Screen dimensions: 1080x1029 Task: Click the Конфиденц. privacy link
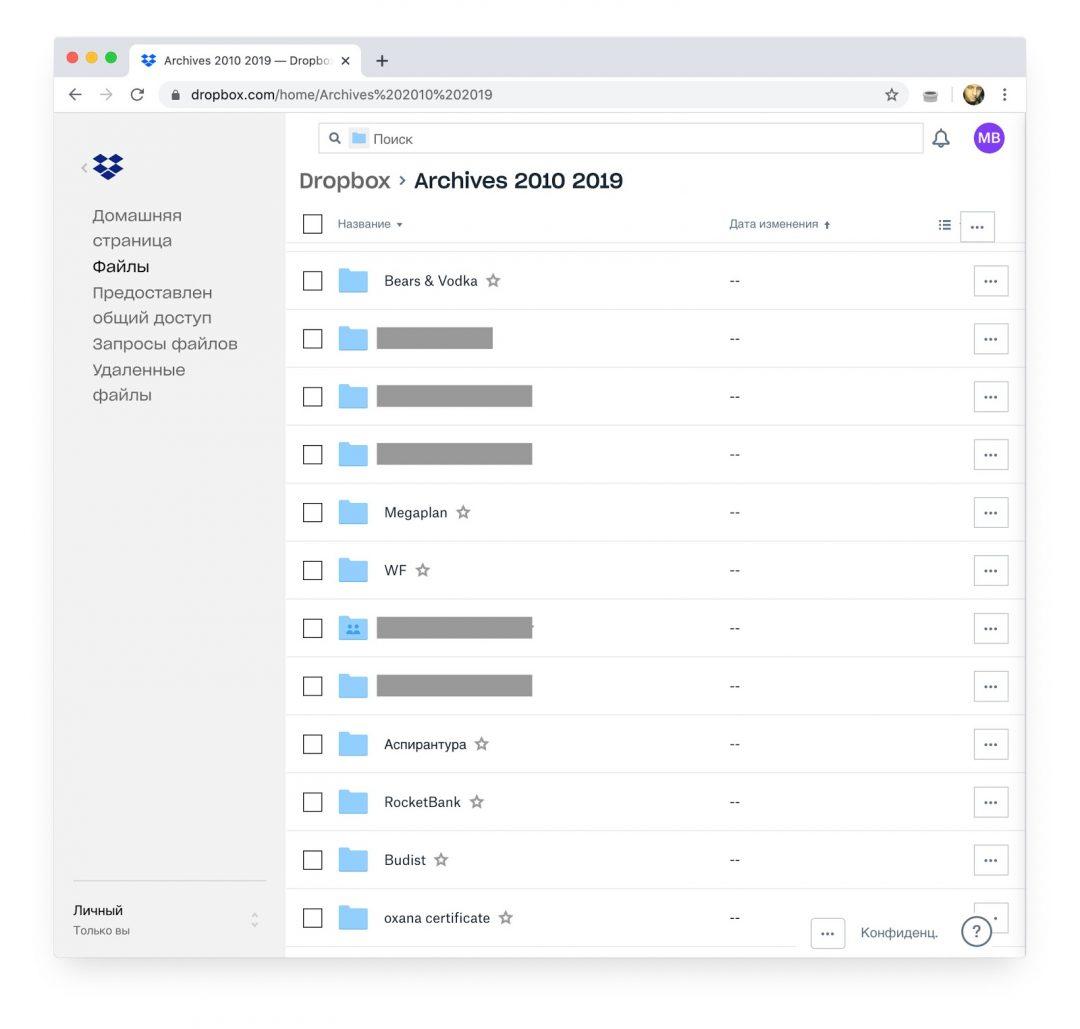(899, 933)
